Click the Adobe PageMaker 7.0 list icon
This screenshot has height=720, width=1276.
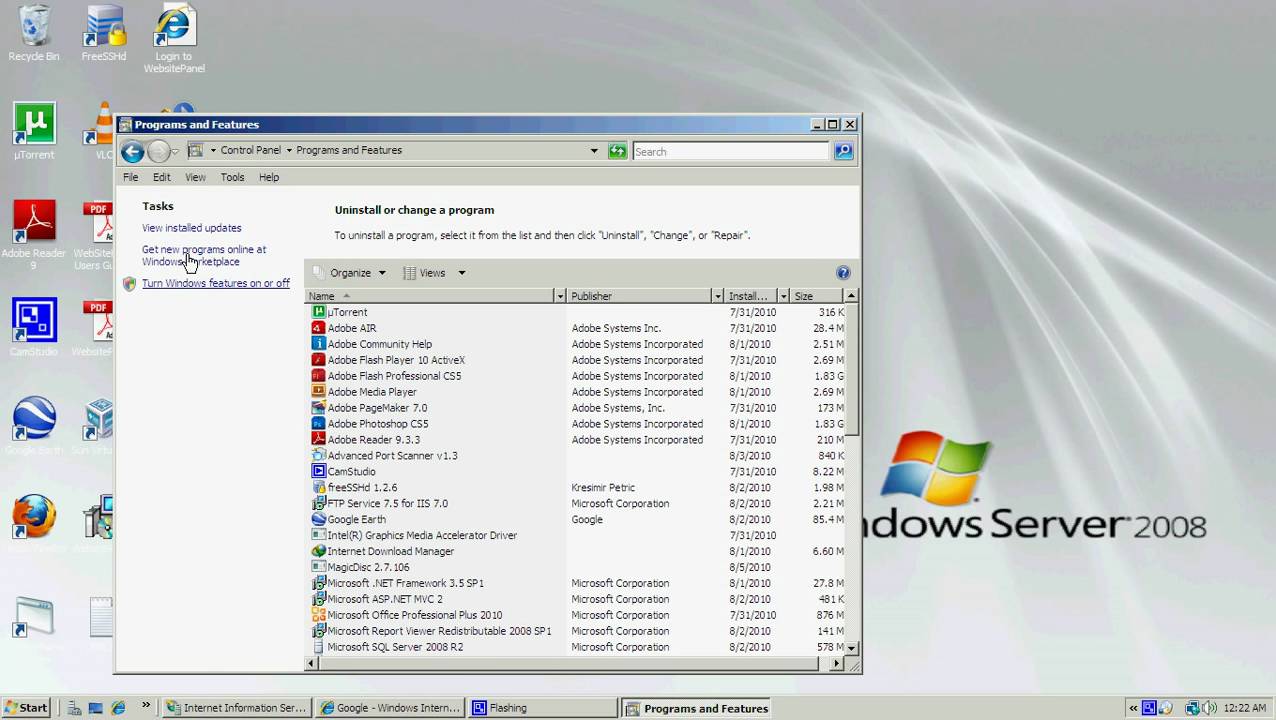point(319,408)
